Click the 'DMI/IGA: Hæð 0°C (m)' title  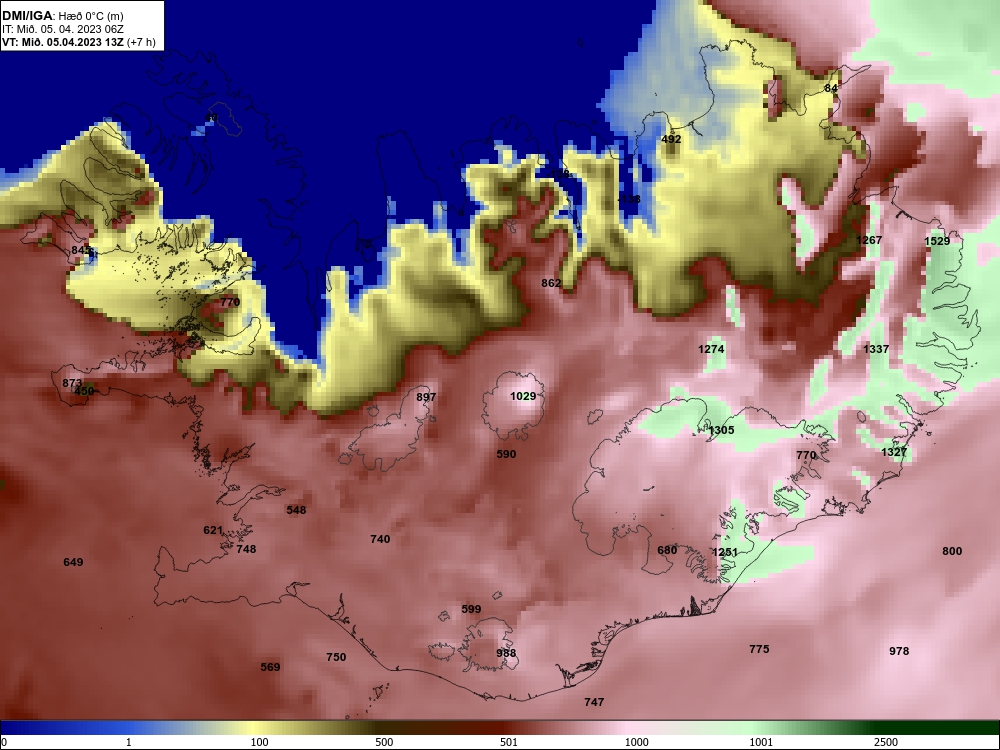point(62,16)
